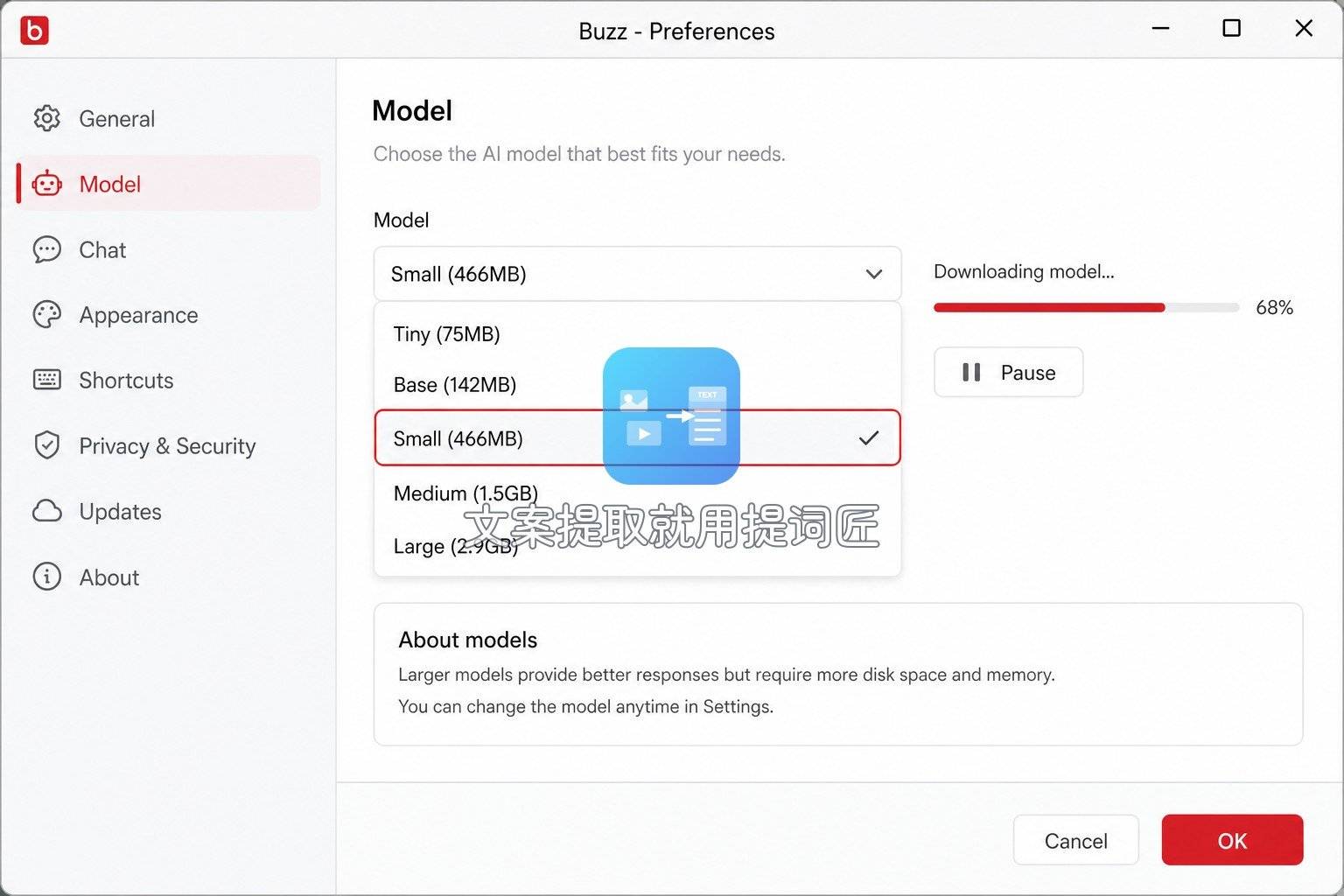Image resolution: width=1344 pixels, height=896 pixels.
Task: Switch to Privacy & Security section
Action: (168, 445)
